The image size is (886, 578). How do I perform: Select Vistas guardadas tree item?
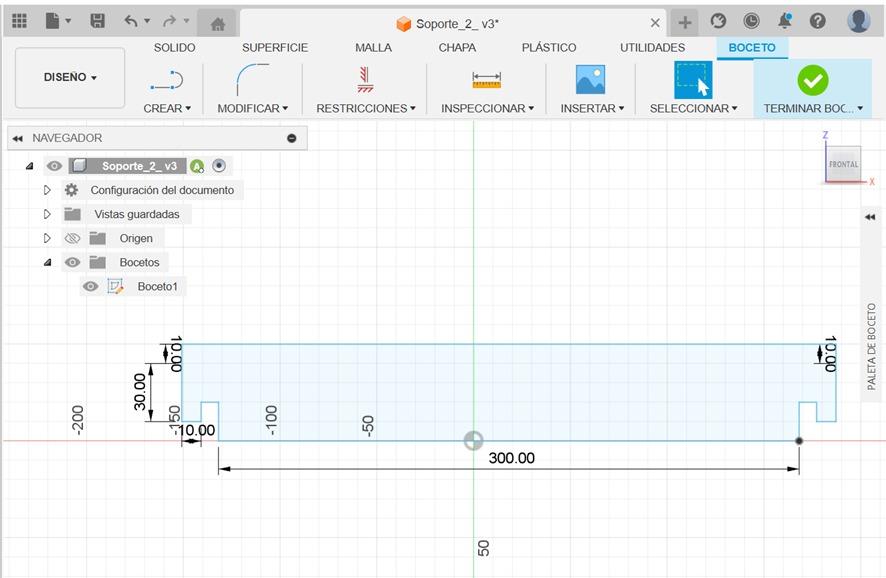point(137,214)
